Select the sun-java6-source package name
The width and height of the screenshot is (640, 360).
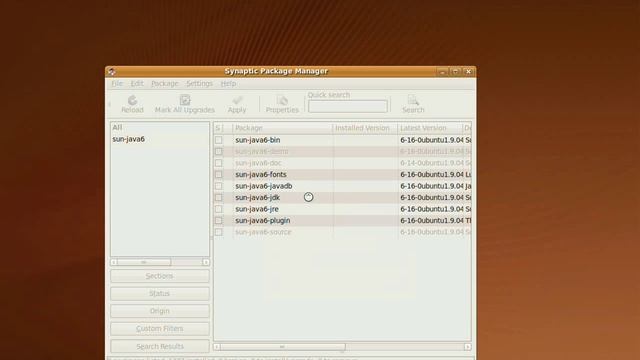(x=263, y=232)
